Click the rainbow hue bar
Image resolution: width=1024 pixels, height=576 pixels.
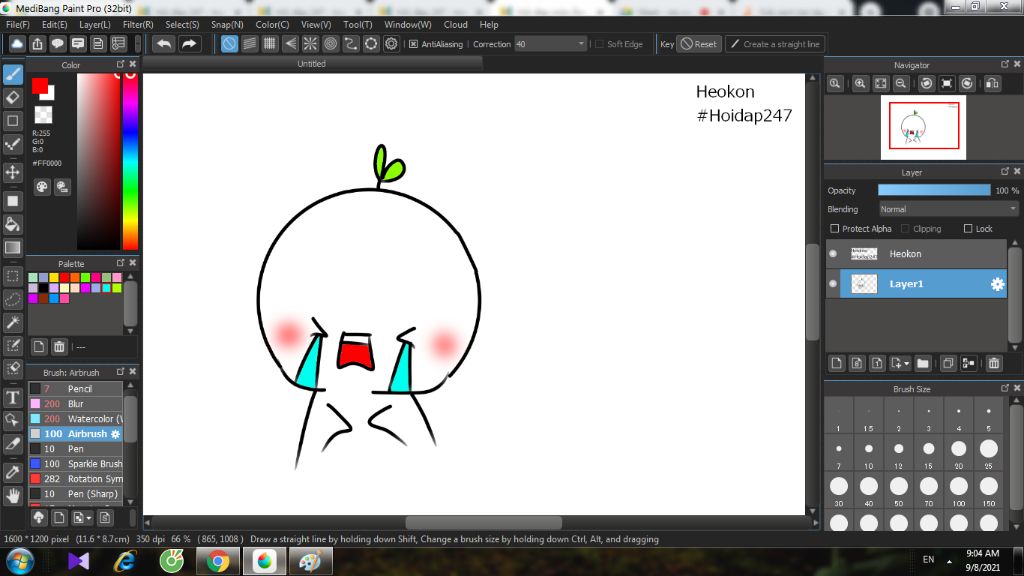[131, 161]
